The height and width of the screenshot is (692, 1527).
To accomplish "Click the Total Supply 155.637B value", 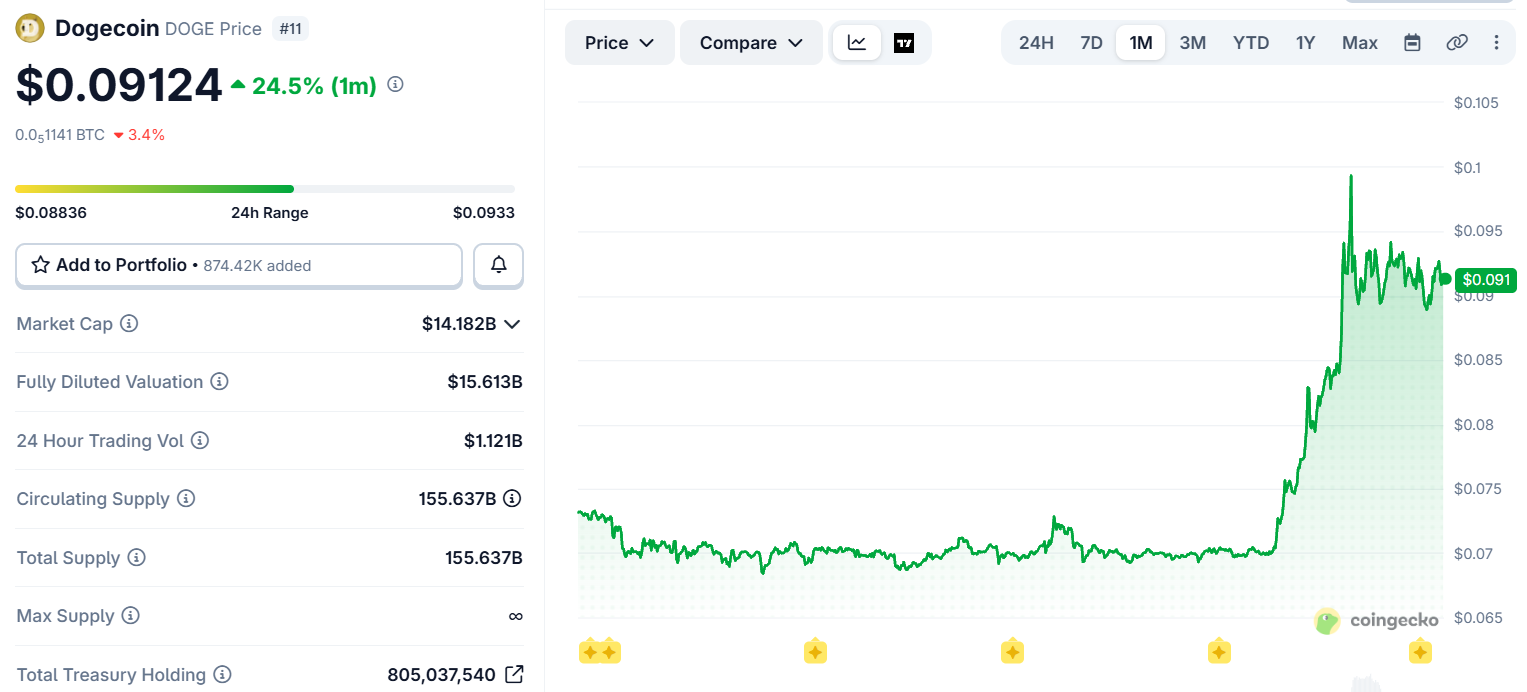I will tap(484, 557).
